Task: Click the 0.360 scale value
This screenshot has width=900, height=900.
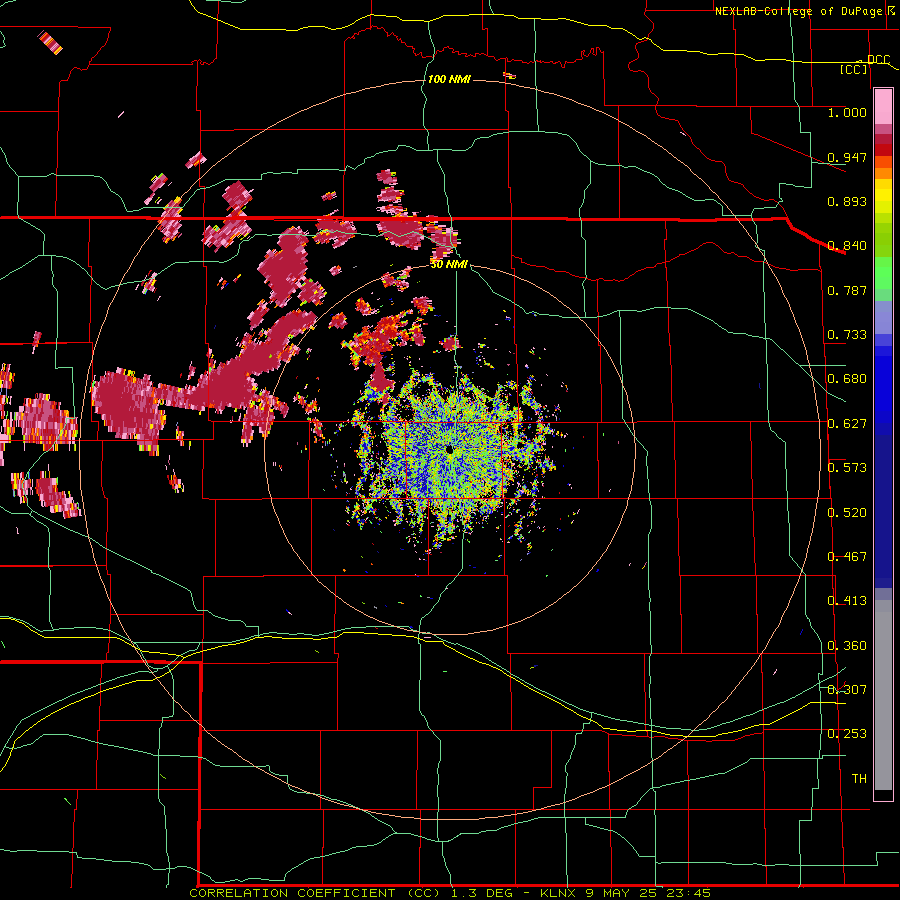Action: (x=847, y=646)
